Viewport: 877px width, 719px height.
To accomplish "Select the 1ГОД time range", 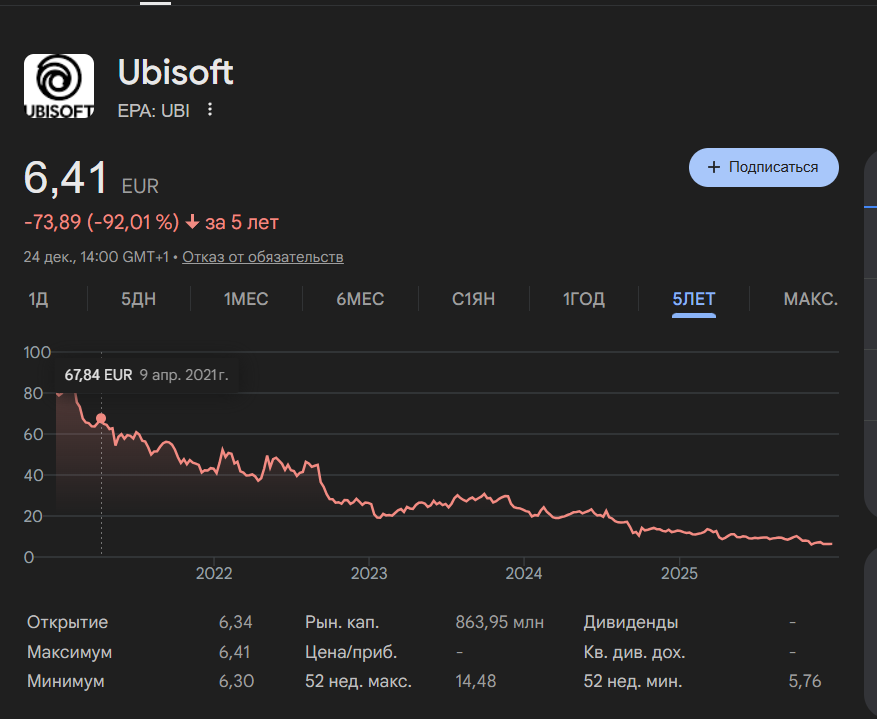I will coord(584,299).
